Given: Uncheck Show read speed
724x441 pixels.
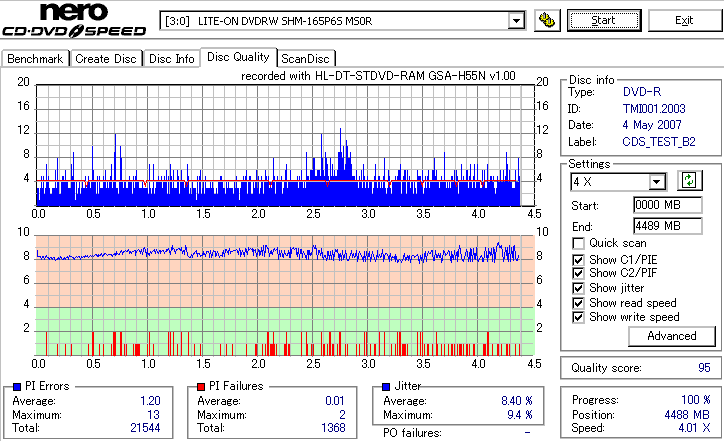Looking at the screenshot, I should (578, 303).
